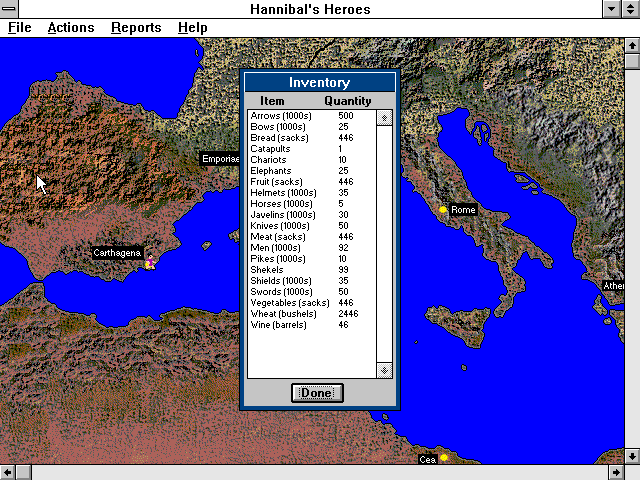
Task: Select the Bread (sacks) row
Action: point(311,138)
